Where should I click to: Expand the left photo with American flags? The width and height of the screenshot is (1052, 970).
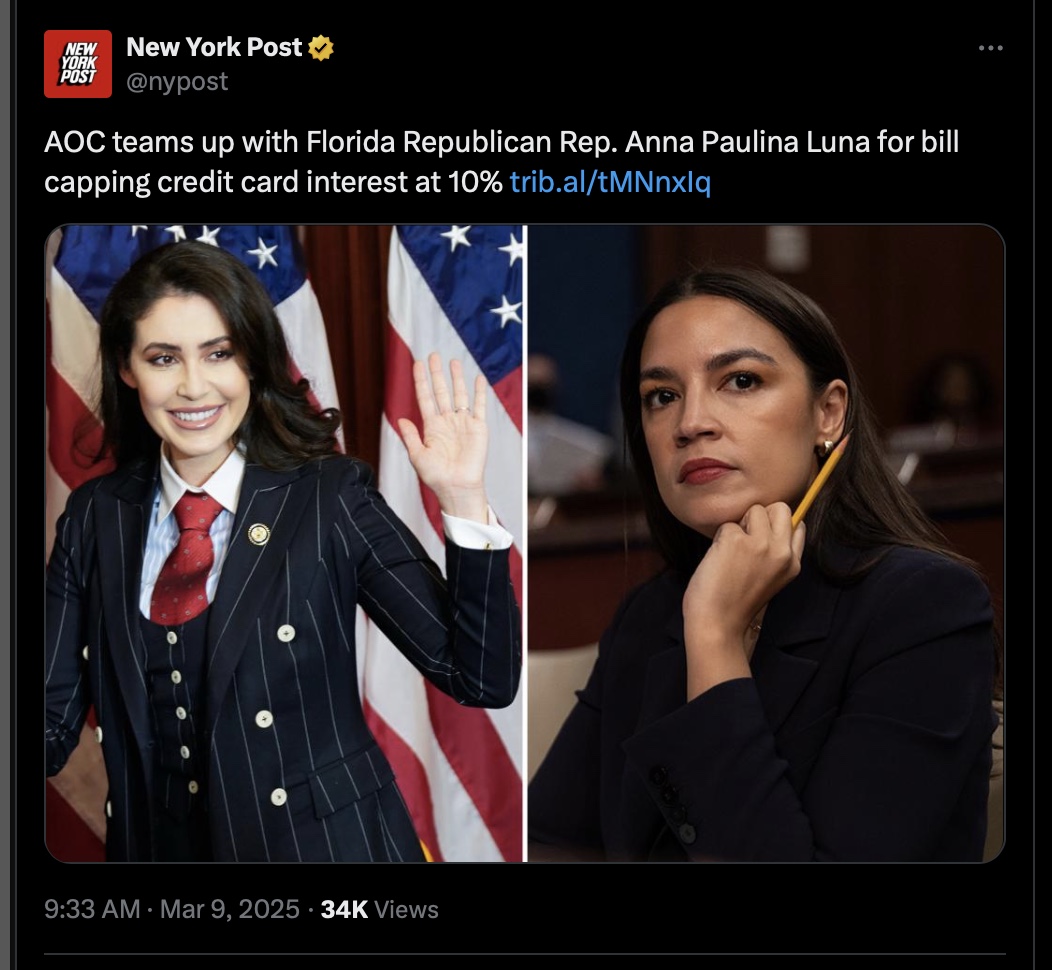[284, 543]
